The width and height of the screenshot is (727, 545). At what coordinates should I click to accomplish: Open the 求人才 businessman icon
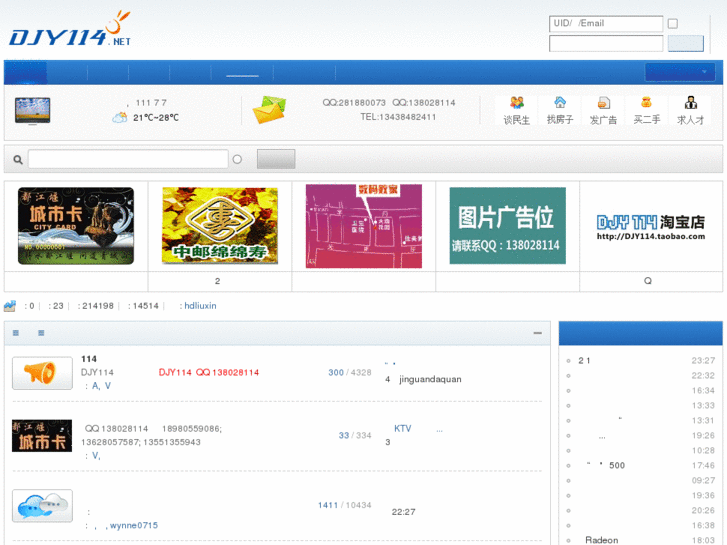click(690, 103)
